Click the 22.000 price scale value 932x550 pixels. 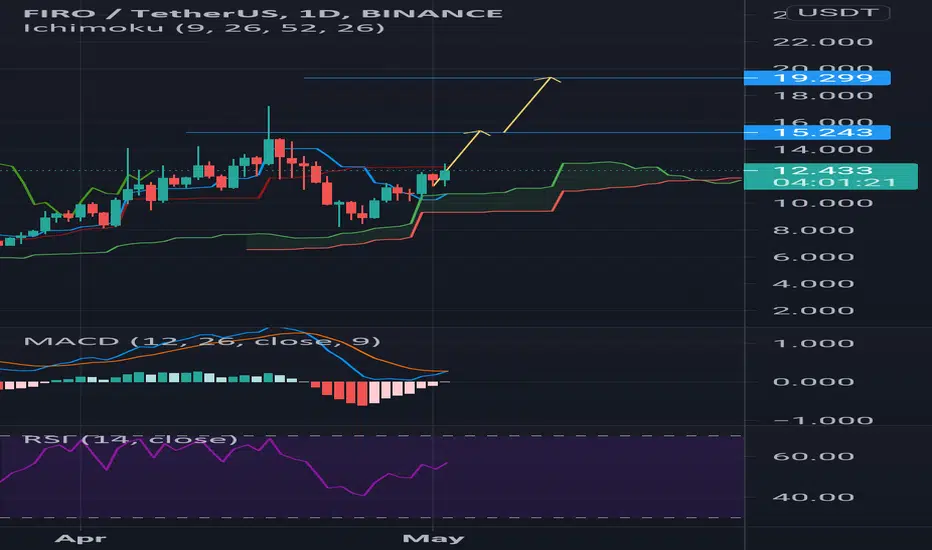pyautogui.click(x=823, y=42)
